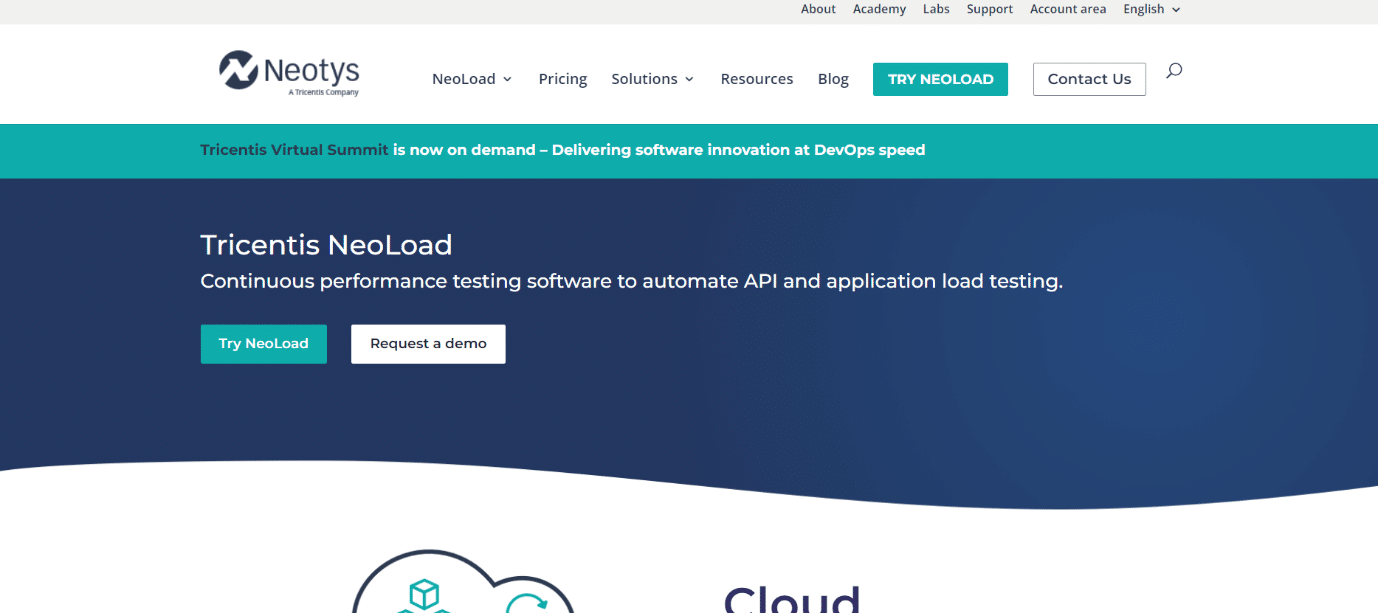1378x613 pixels.
Task: Open the Academy link
Action: [x=879, y=9]
